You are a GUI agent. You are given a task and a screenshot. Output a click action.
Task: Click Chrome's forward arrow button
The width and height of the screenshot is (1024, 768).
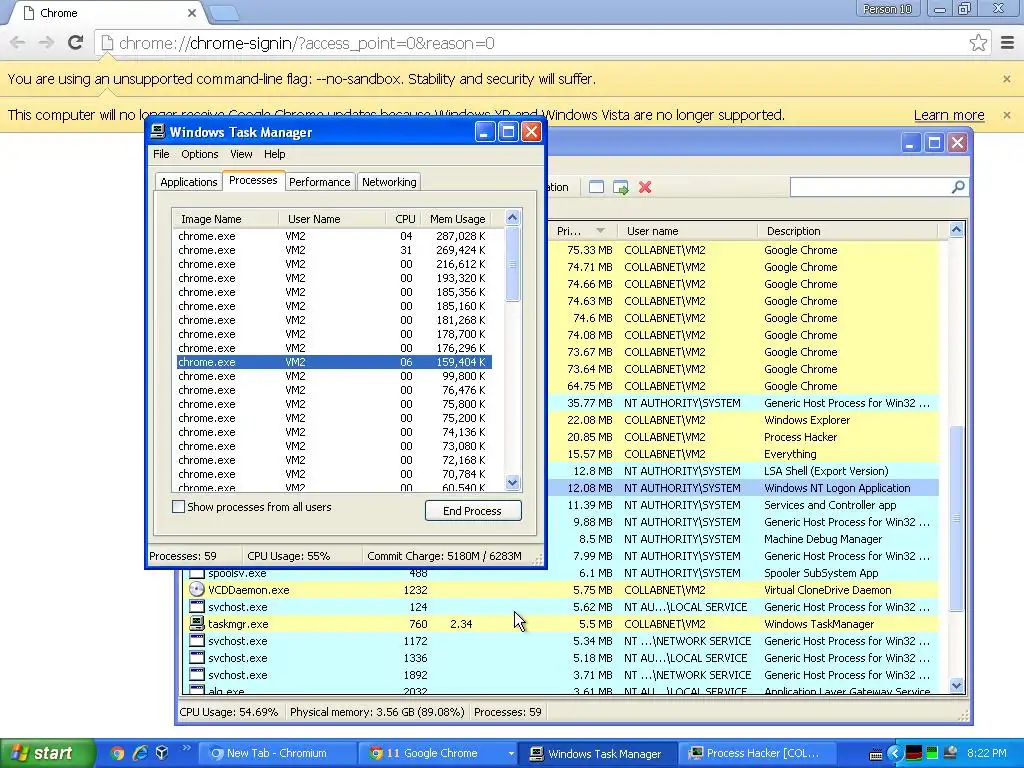46,43
